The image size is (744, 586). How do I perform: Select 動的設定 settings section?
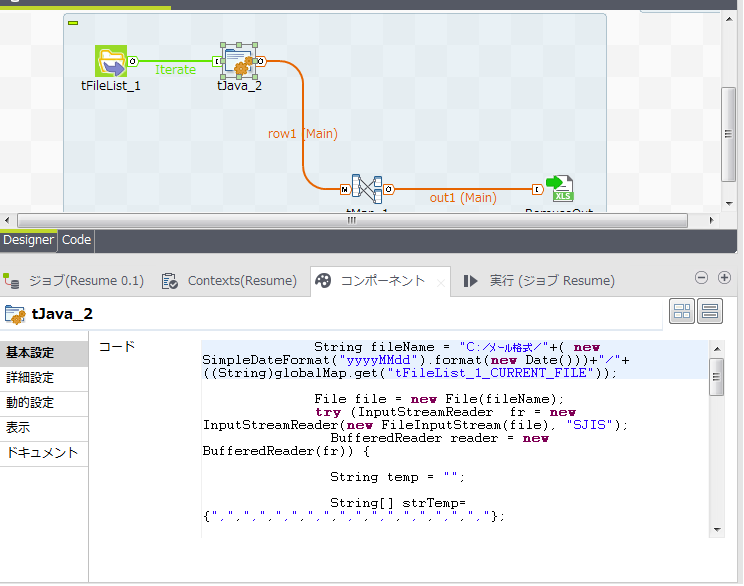coord(44,403)
